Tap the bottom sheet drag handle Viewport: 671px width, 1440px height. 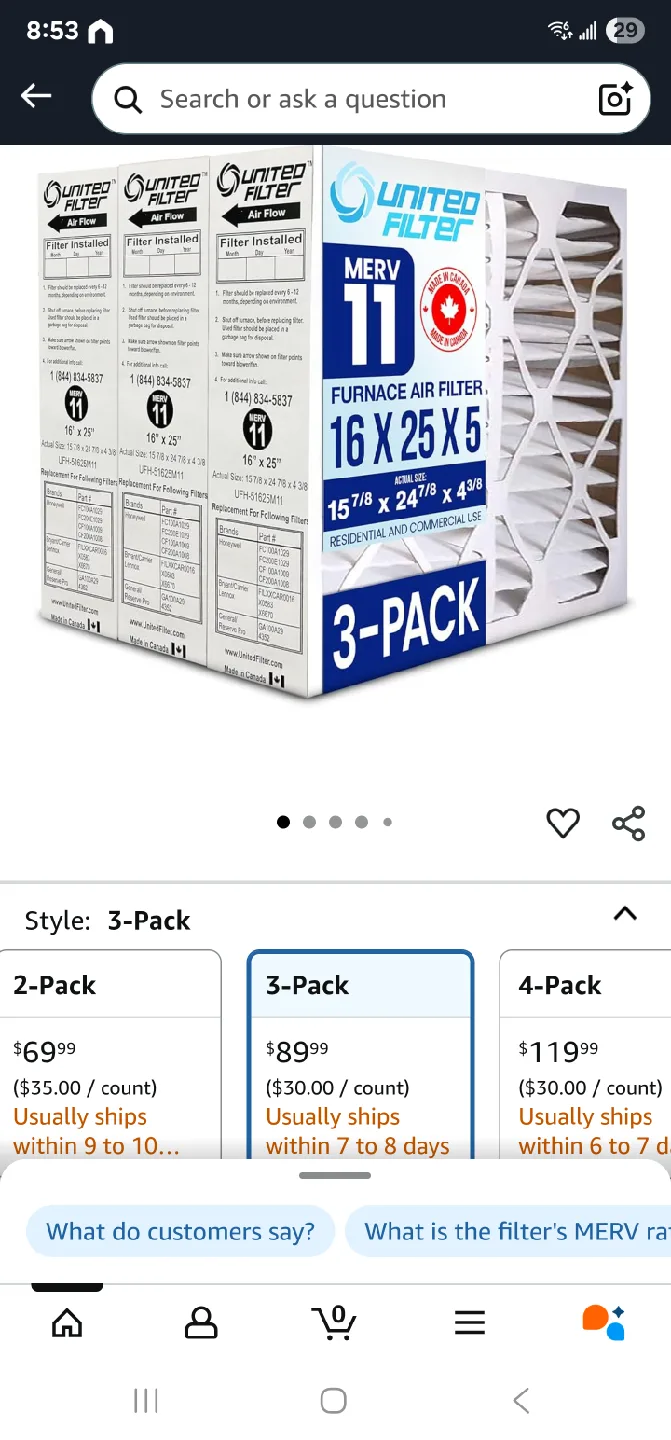(x=335, y=1175)
